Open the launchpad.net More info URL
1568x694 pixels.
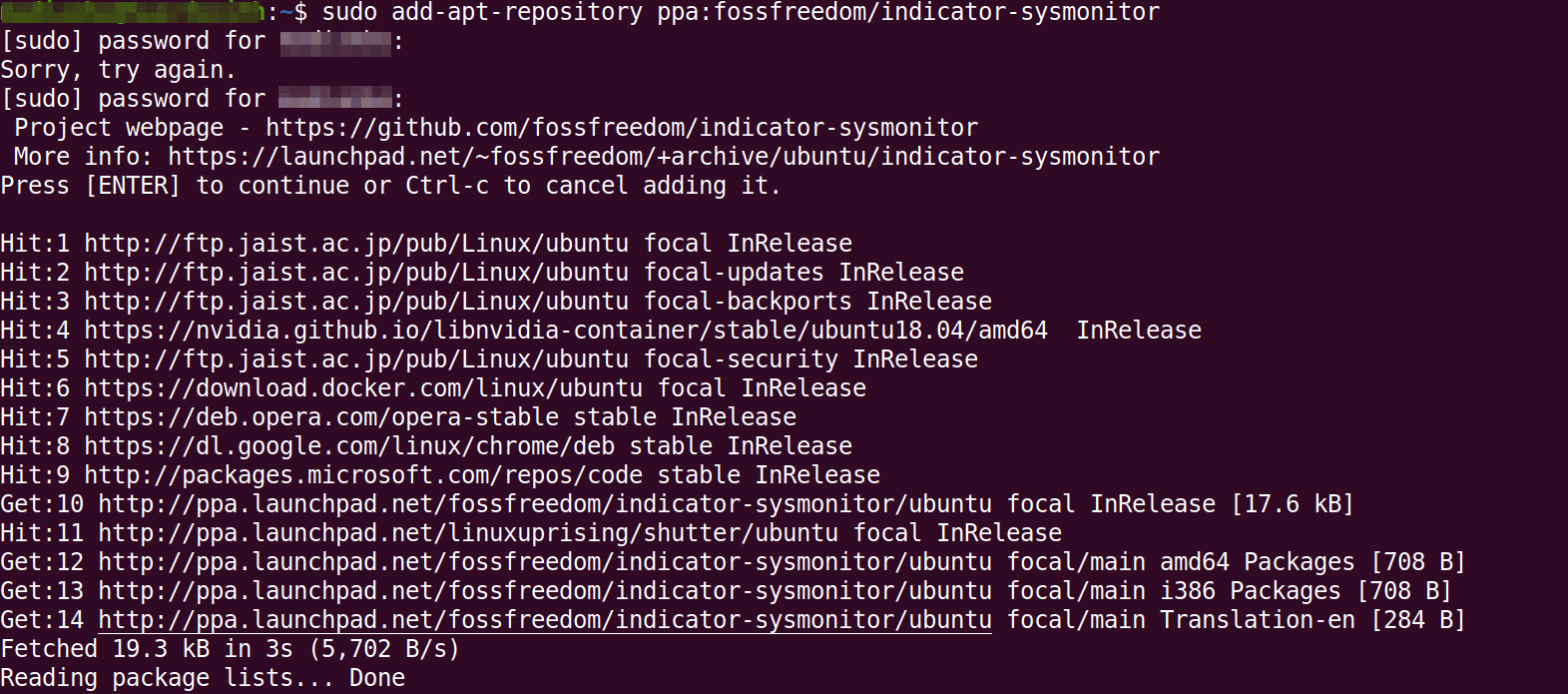click(663, 157)
